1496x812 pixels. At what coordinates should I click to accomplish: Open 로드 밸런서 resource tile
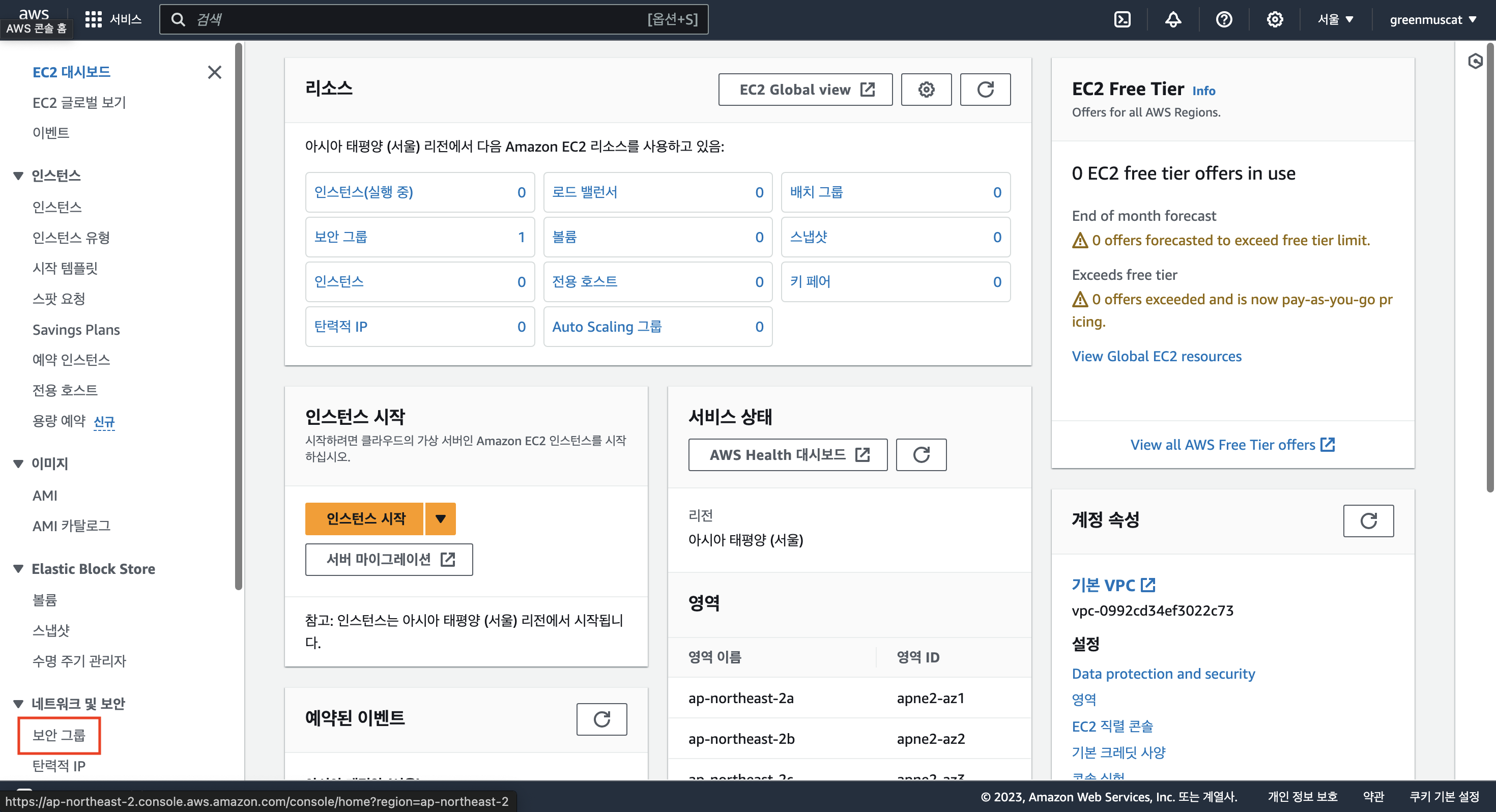click(x=657, y=192)
